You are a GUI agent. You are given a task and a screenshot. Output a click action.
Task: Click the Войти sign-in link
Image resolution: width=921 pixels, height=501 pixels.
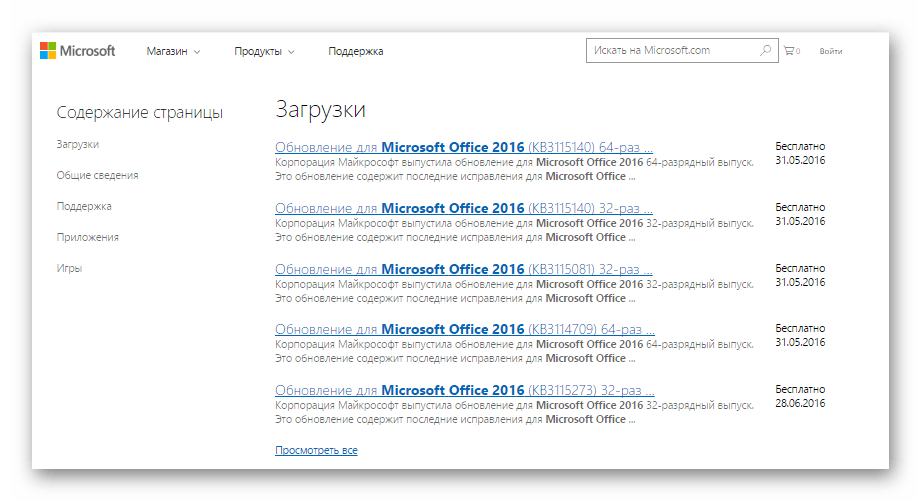click(x=830, y=51)
